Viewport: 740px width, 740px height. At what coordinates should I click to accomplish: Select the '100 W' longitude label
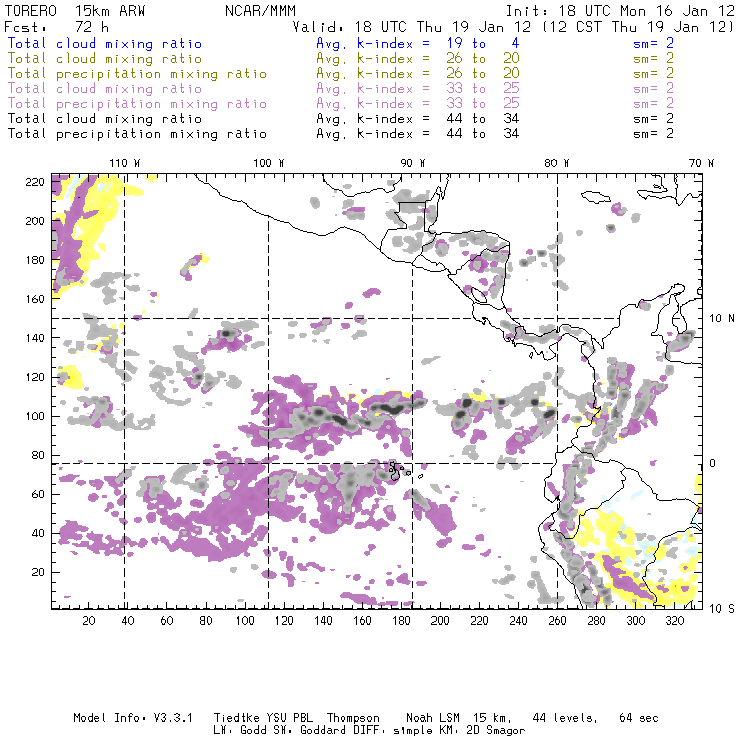[x=269, y=163]
